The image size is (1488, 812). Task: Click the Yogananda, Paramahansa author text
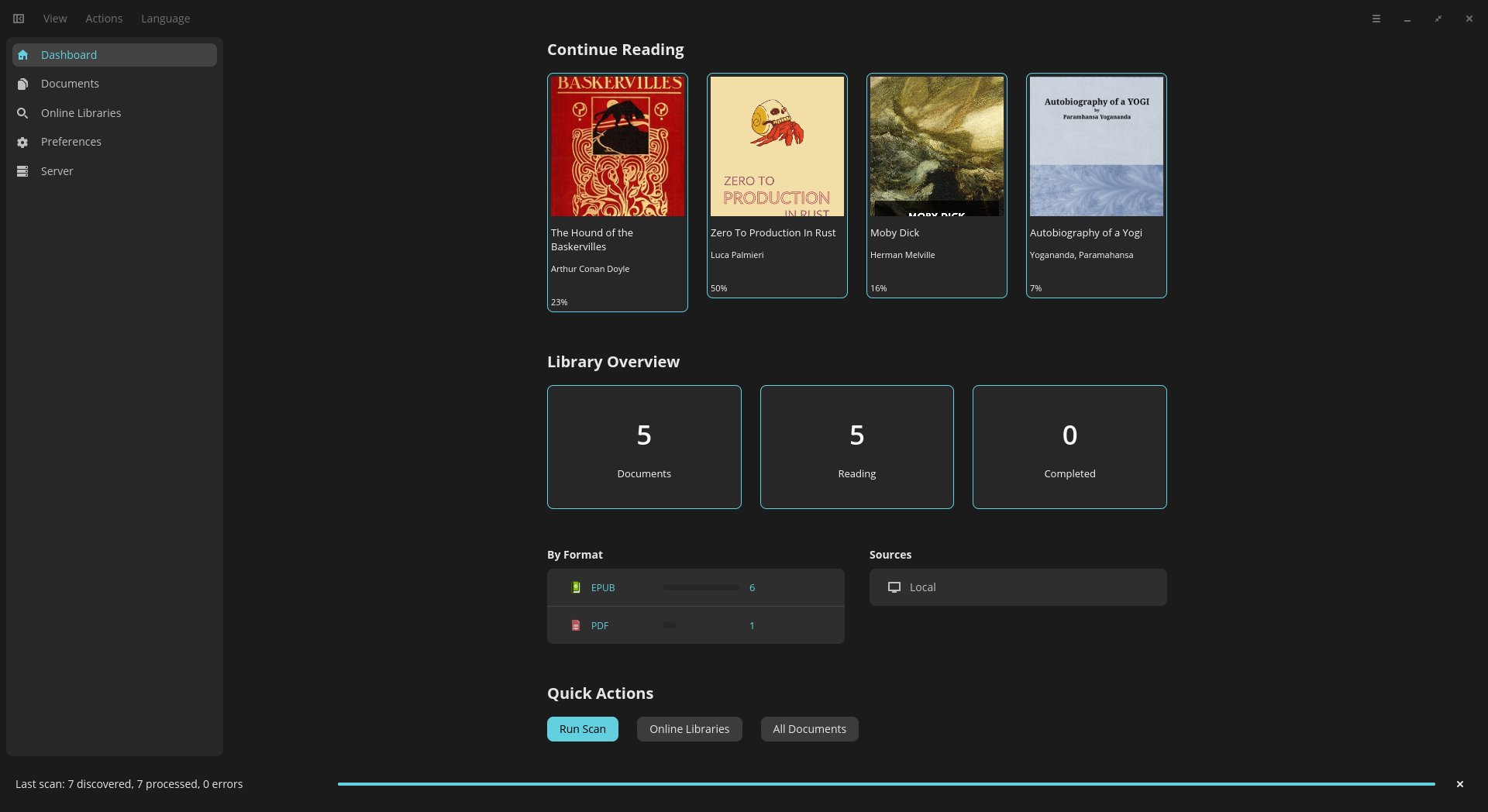[1081, 255]
